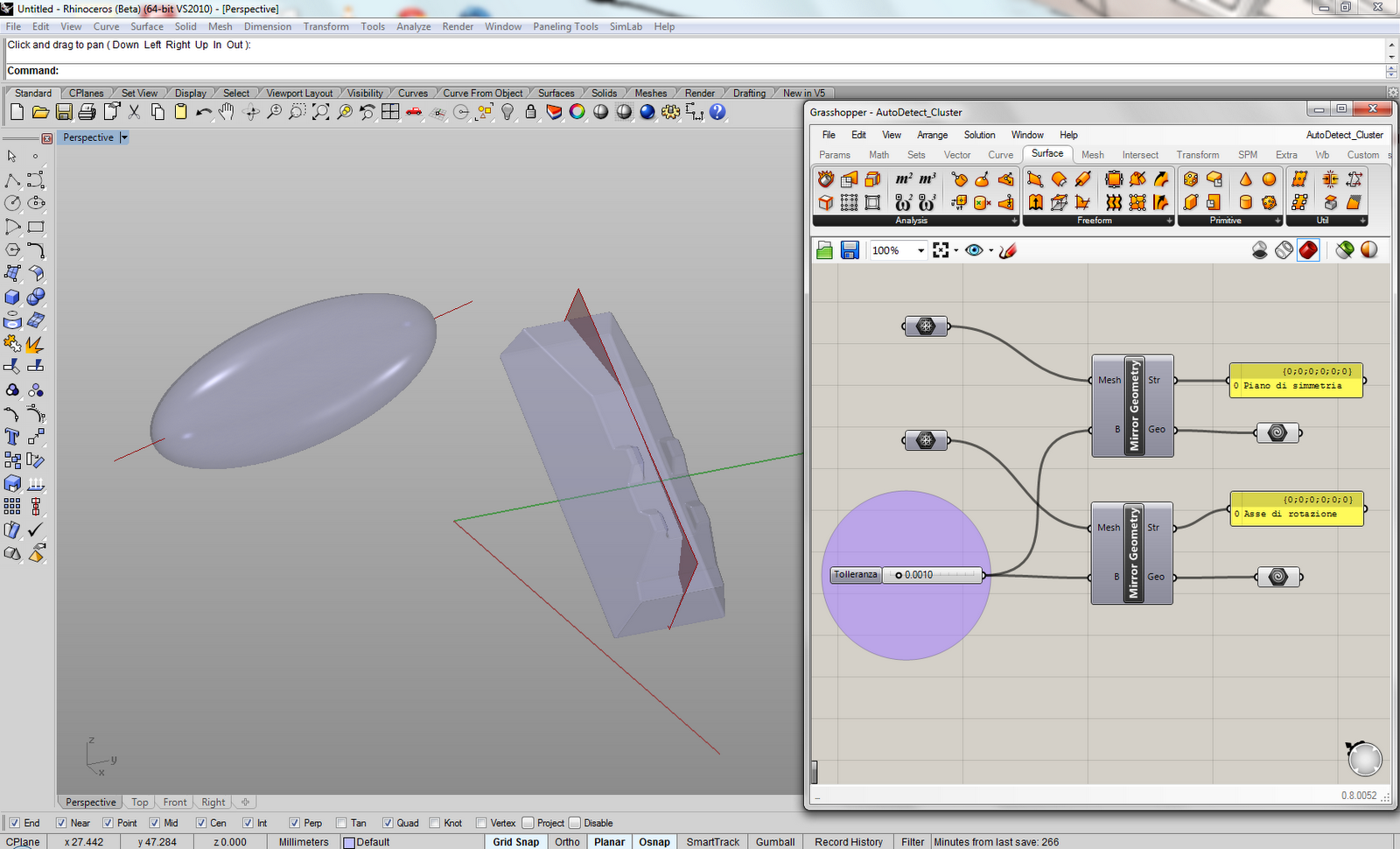
Task: Save the Grasshopper definition
Action: (848, 250)
